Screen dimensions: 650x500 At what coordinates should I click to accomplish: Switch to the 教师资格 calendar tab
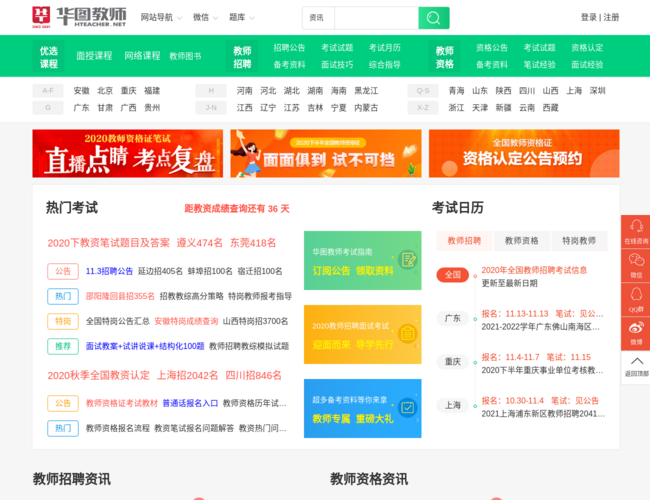[522, 241]
